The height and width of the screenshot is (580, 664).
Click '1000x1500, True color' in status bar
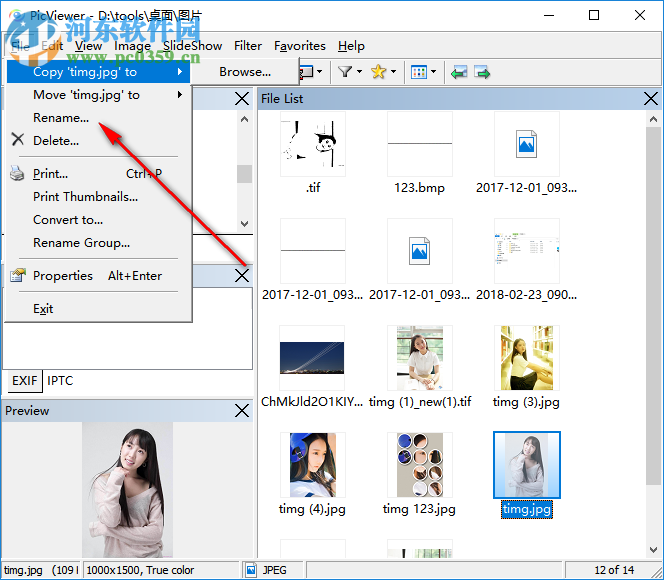(140, 570)
